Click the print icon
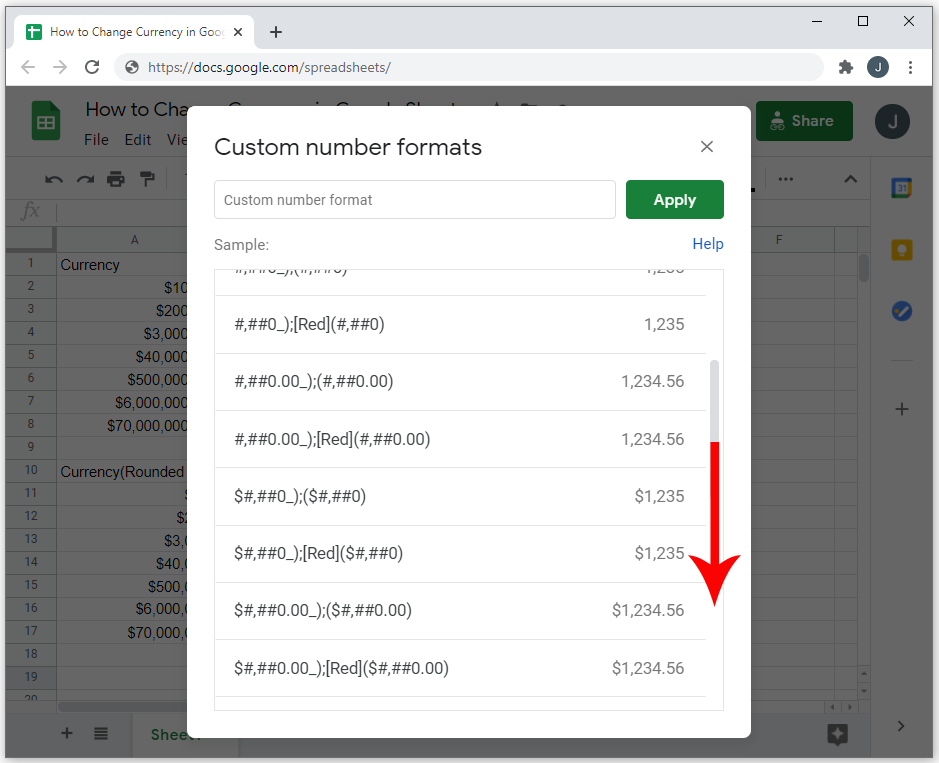Screen dimensions: 939x763 tap(116, 179)
